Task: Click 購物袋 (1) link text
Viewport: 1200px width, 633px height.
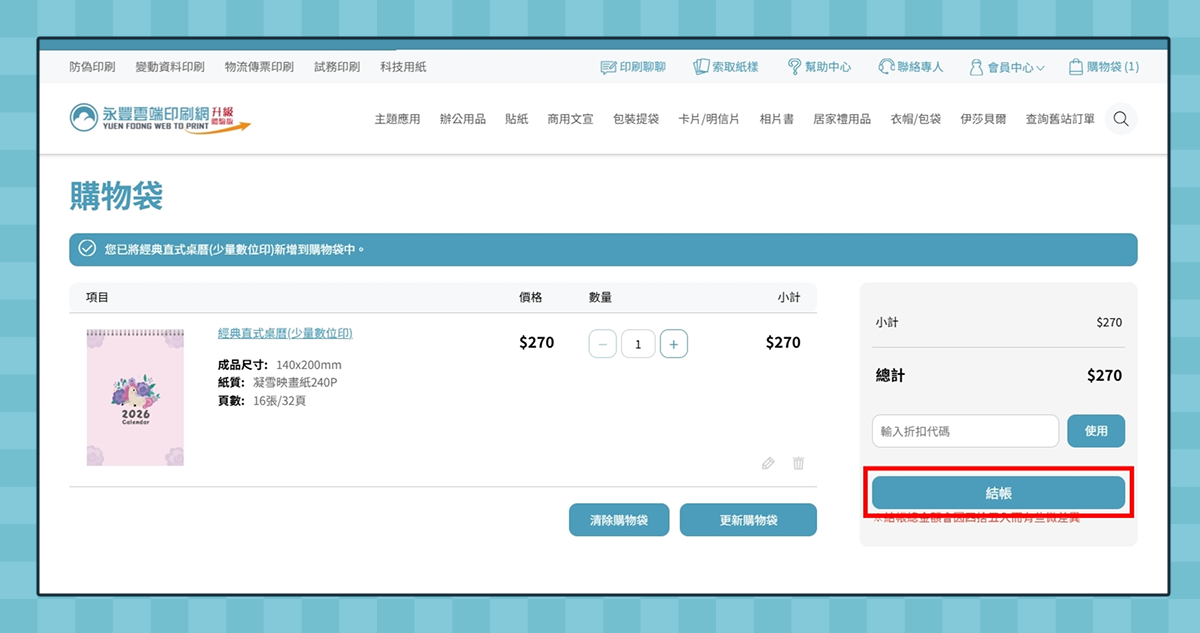Action: 1113,67
